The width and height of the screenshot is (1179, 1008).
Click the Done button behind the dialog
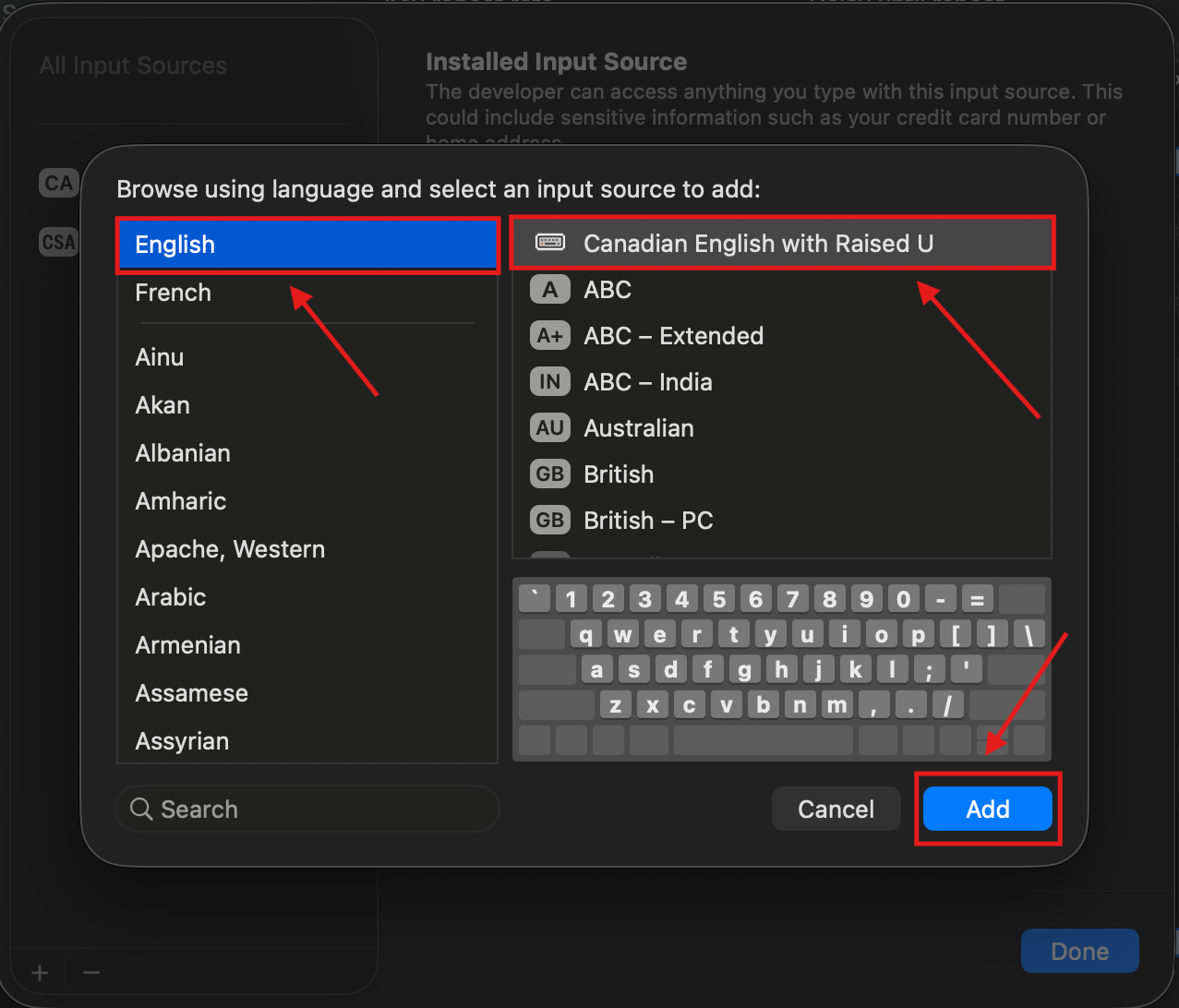pos(1079,952)
